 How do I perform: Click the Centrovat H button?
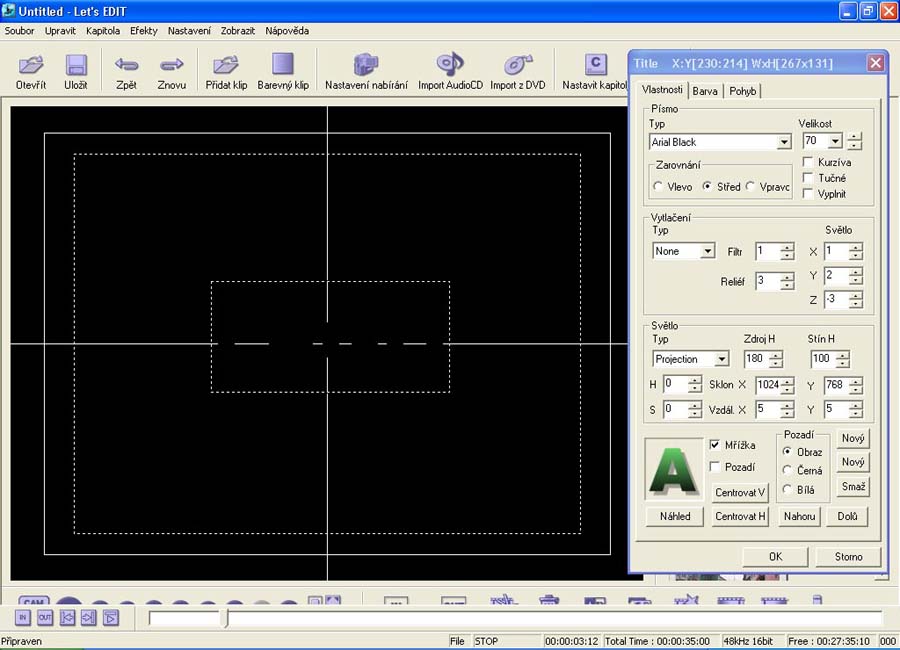(740, 517)
